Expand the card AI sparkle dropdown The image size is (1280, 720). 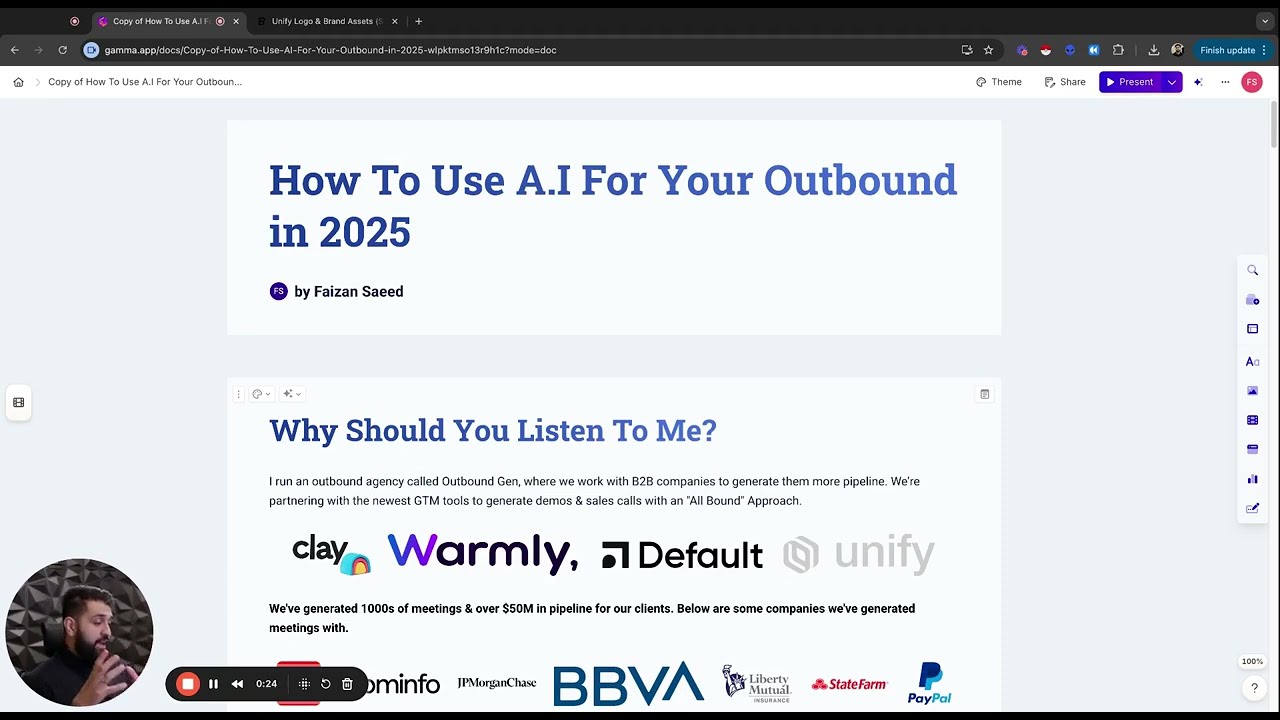point(292,394)
